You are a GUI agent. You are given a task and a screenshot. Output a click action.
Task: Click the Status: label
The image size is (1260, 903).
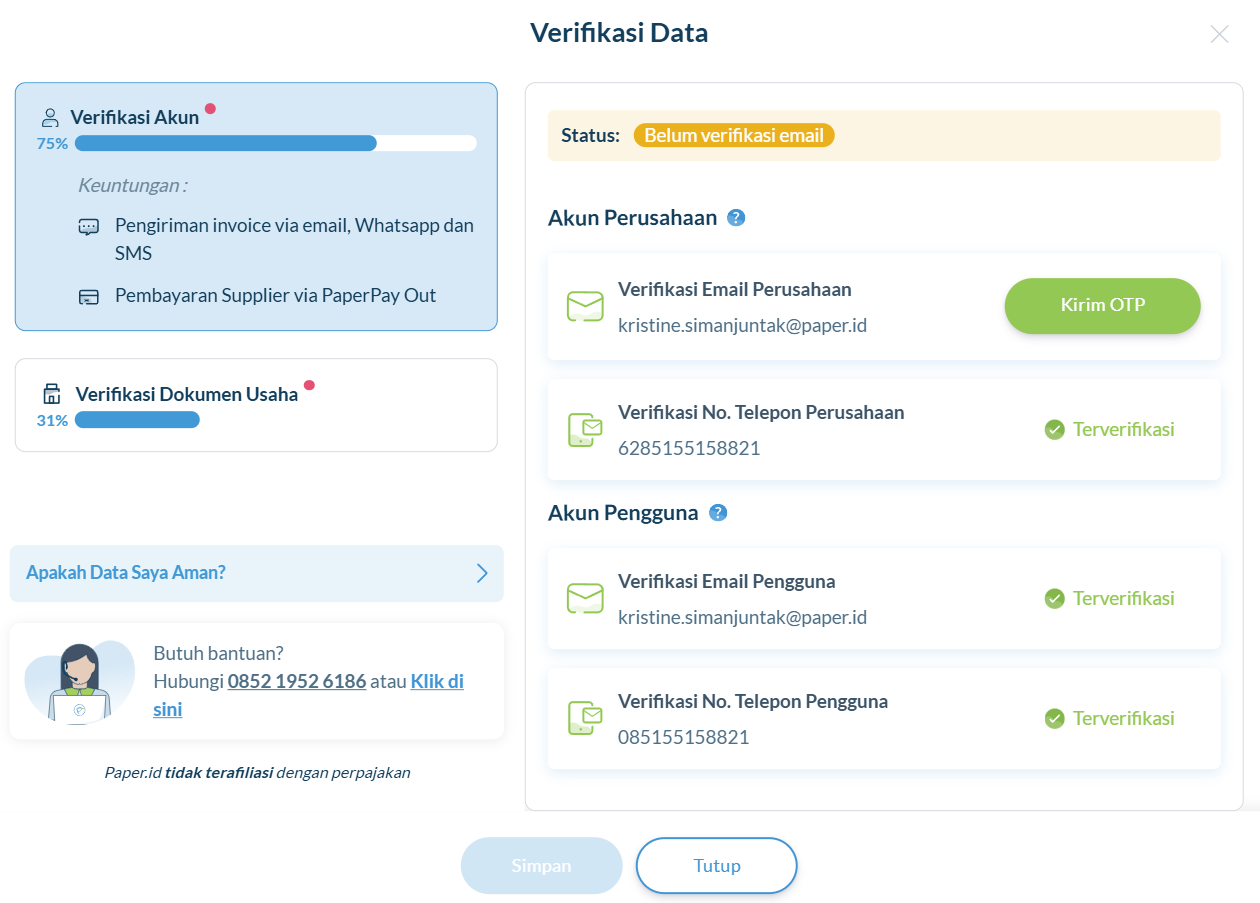(x=590, y=135)
